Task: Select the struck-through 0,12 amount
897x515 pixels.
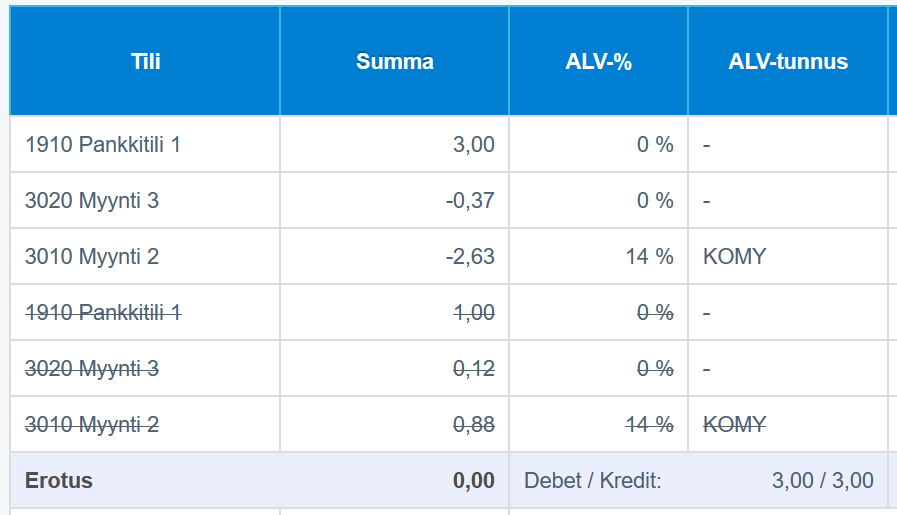Action: click(473, 369)
